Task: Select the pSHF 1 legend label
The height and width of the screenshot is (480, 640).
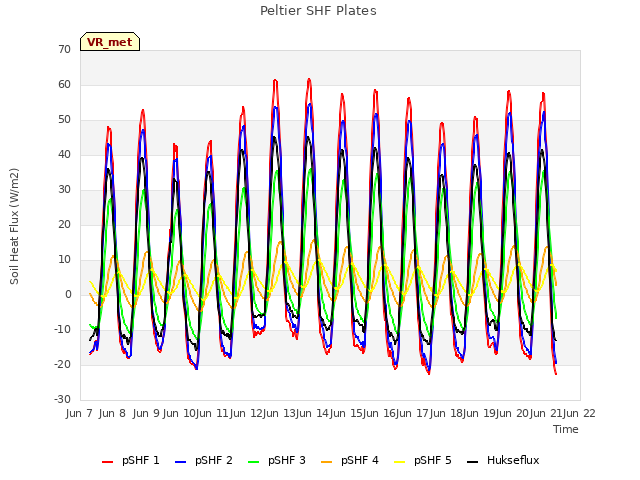Action: tap(141, 460)
